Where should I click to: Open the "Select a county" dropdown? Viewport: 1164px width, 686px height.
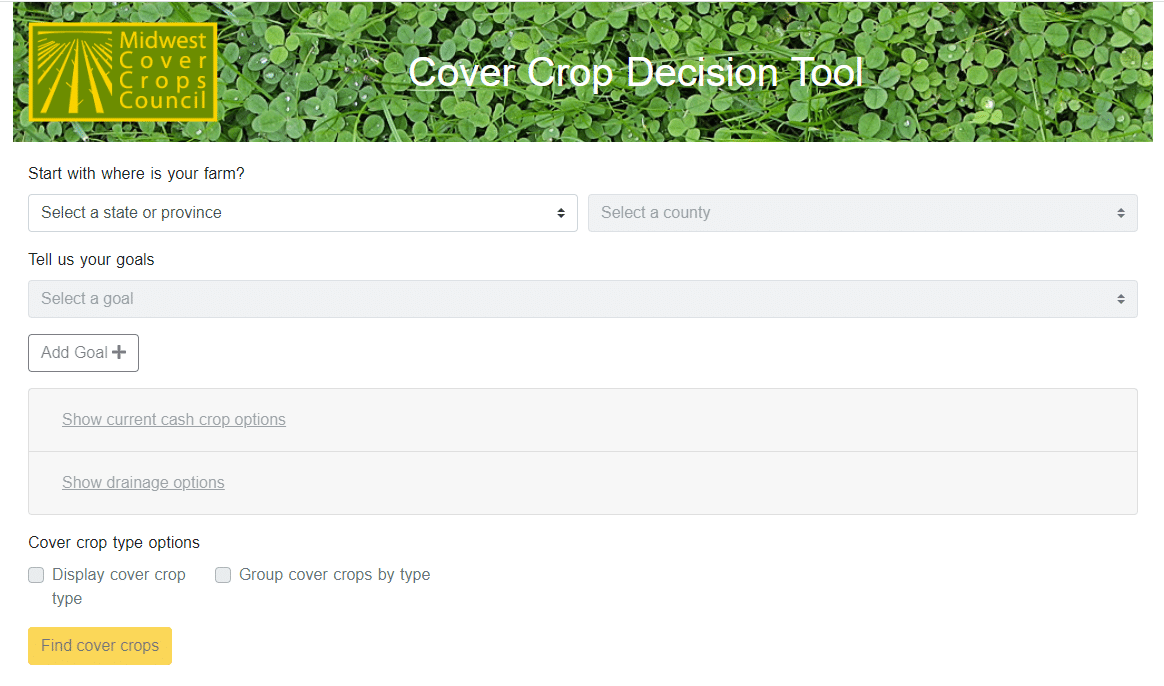pyautogui.click(x=862, y=213)
